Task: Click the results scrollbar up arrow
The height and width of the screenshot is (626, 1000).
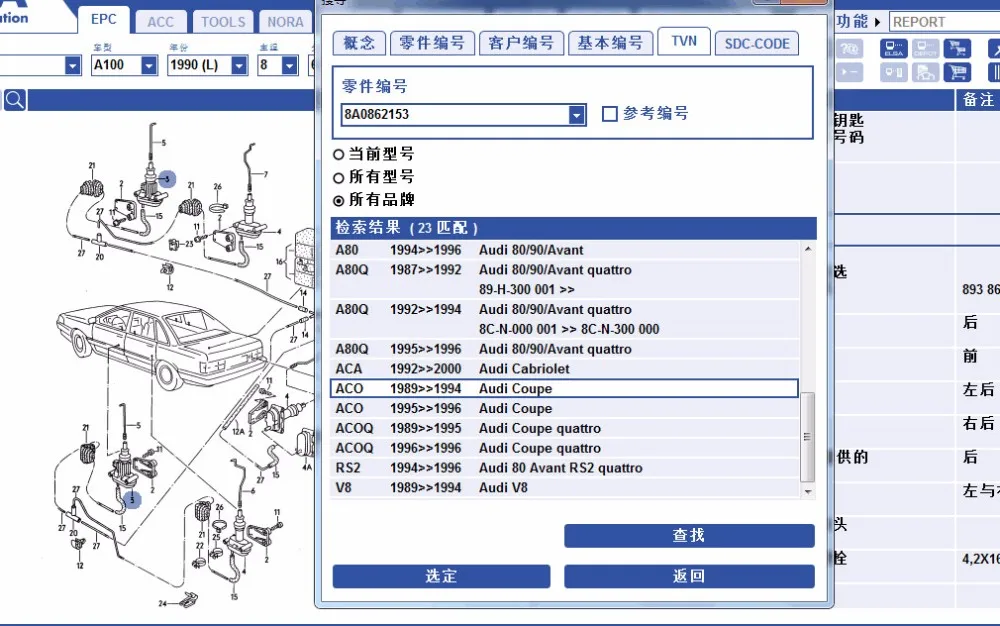Action: click(808, 249)
